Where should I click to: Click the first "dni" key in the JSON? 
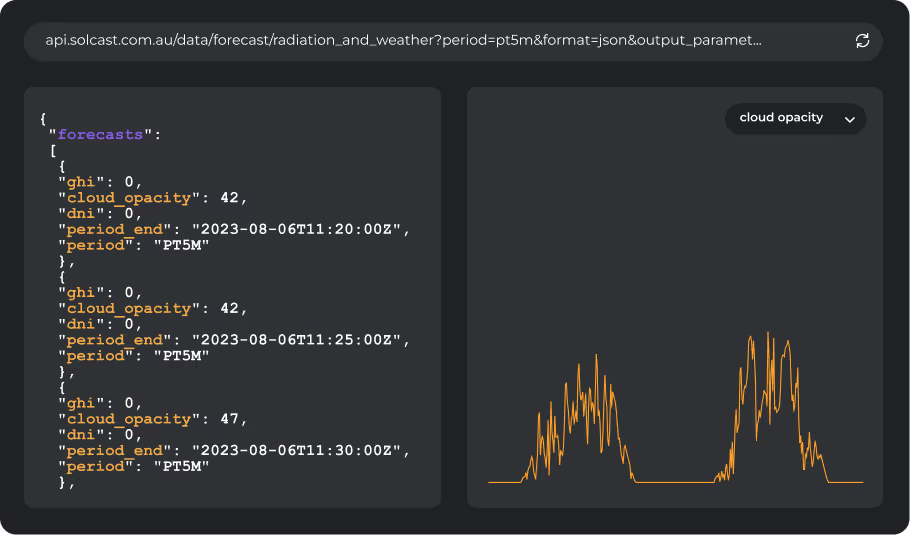(x=78, y=213)
